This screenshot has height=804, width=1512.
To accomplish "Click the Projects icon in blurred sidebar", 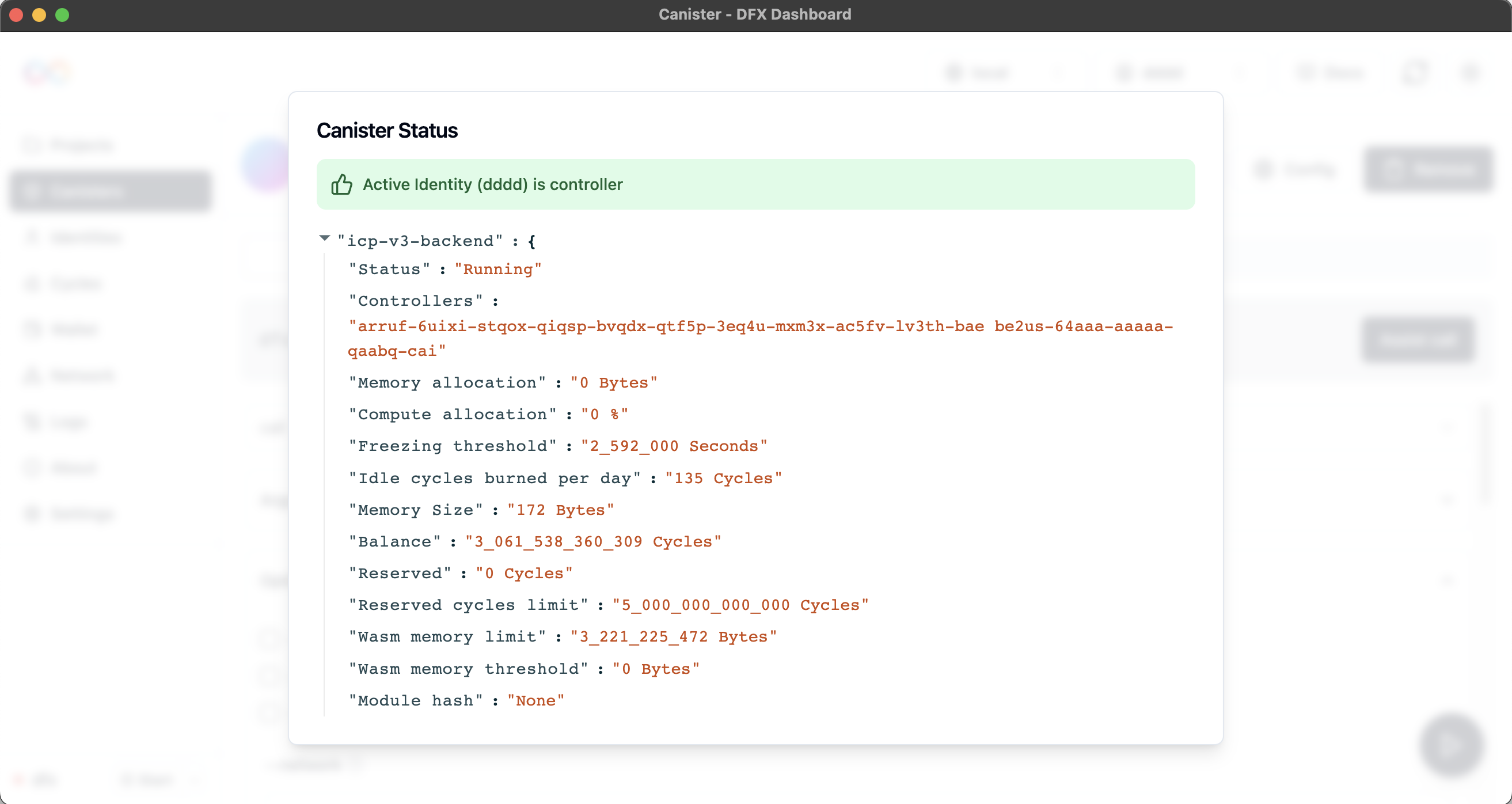I will click(x=32, y=145).
